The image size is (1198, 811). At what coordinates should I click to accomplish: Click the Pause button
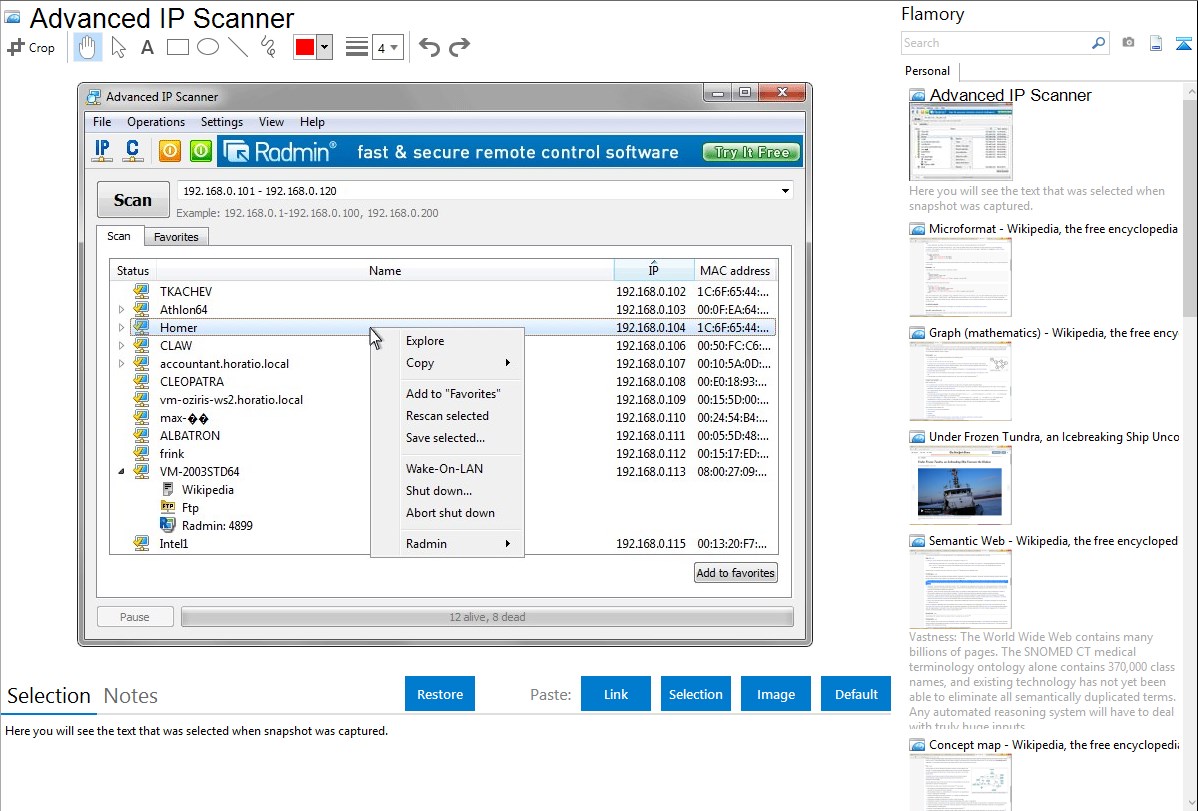coord(134,617)
